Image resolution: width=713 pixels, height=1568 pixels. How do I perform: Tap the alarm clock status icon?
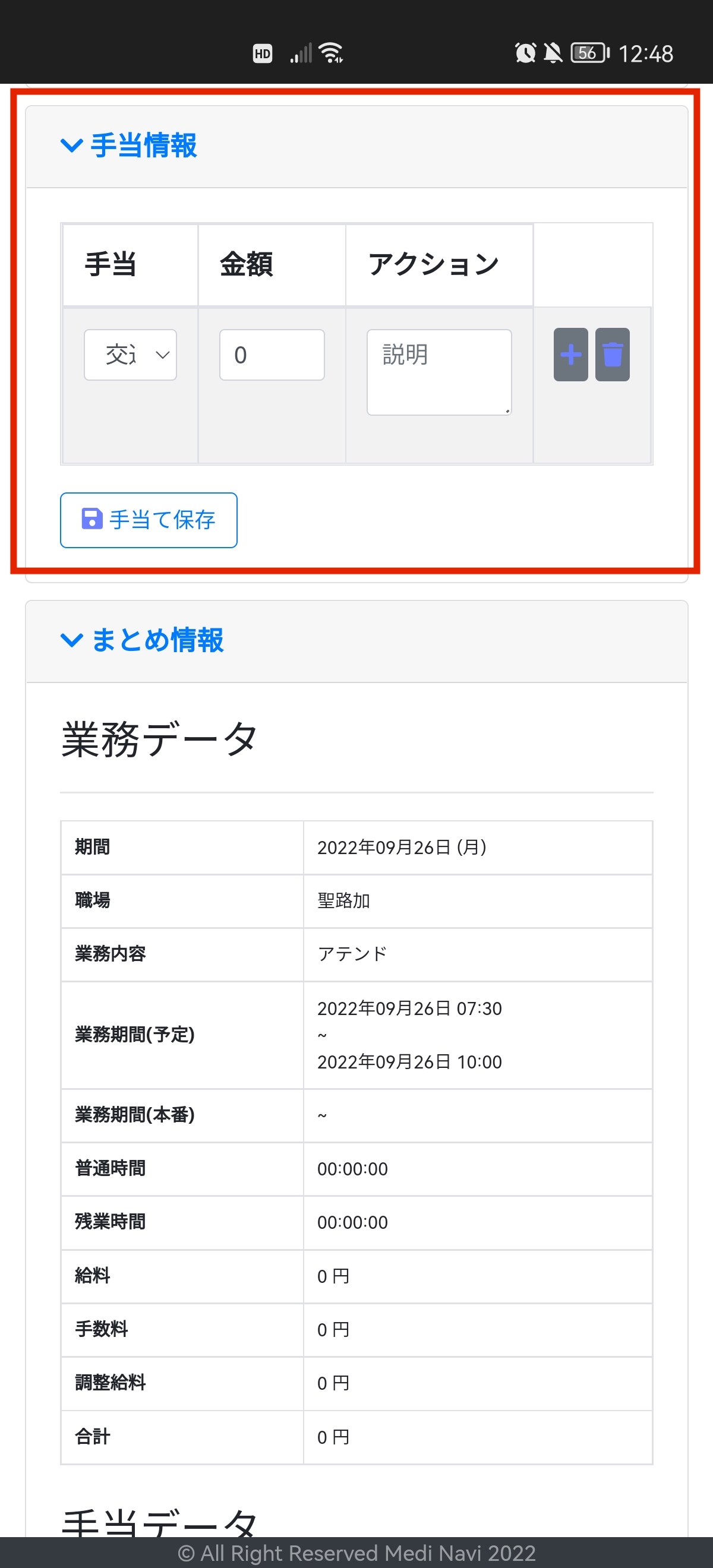coord(525,53)
